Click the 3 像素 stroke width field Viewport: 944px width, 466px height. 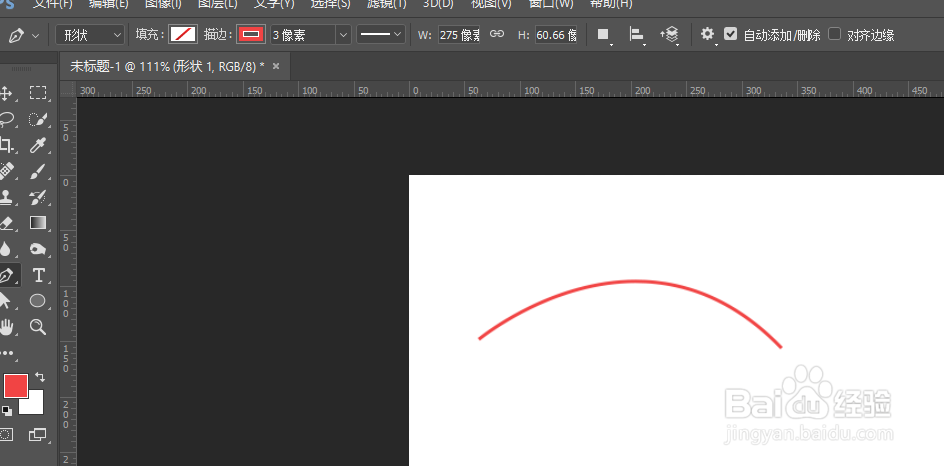pyautogui.click(x=303, y=35)
